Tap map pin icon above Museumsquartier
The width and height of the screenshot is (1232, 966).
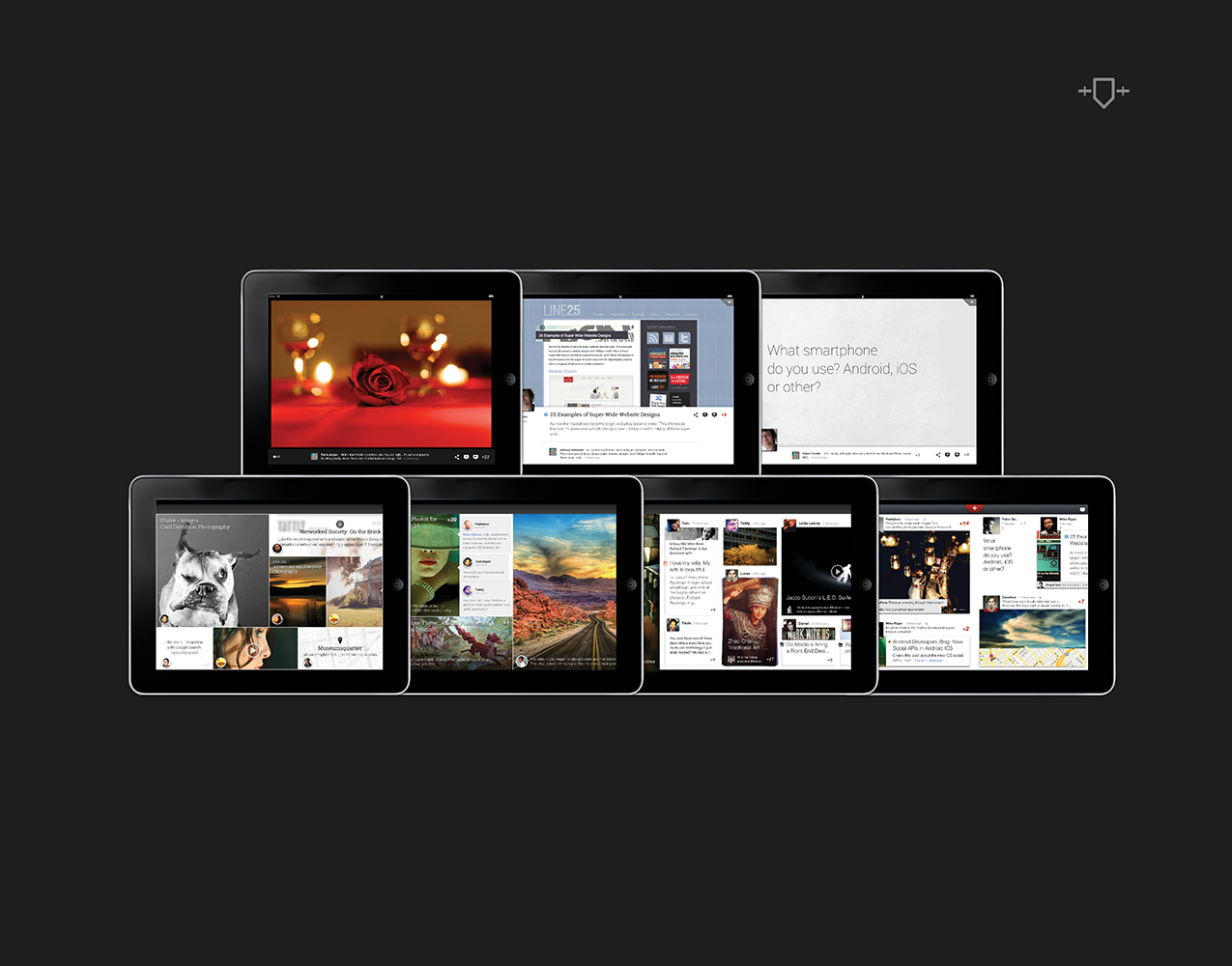(x=340, y=640)
